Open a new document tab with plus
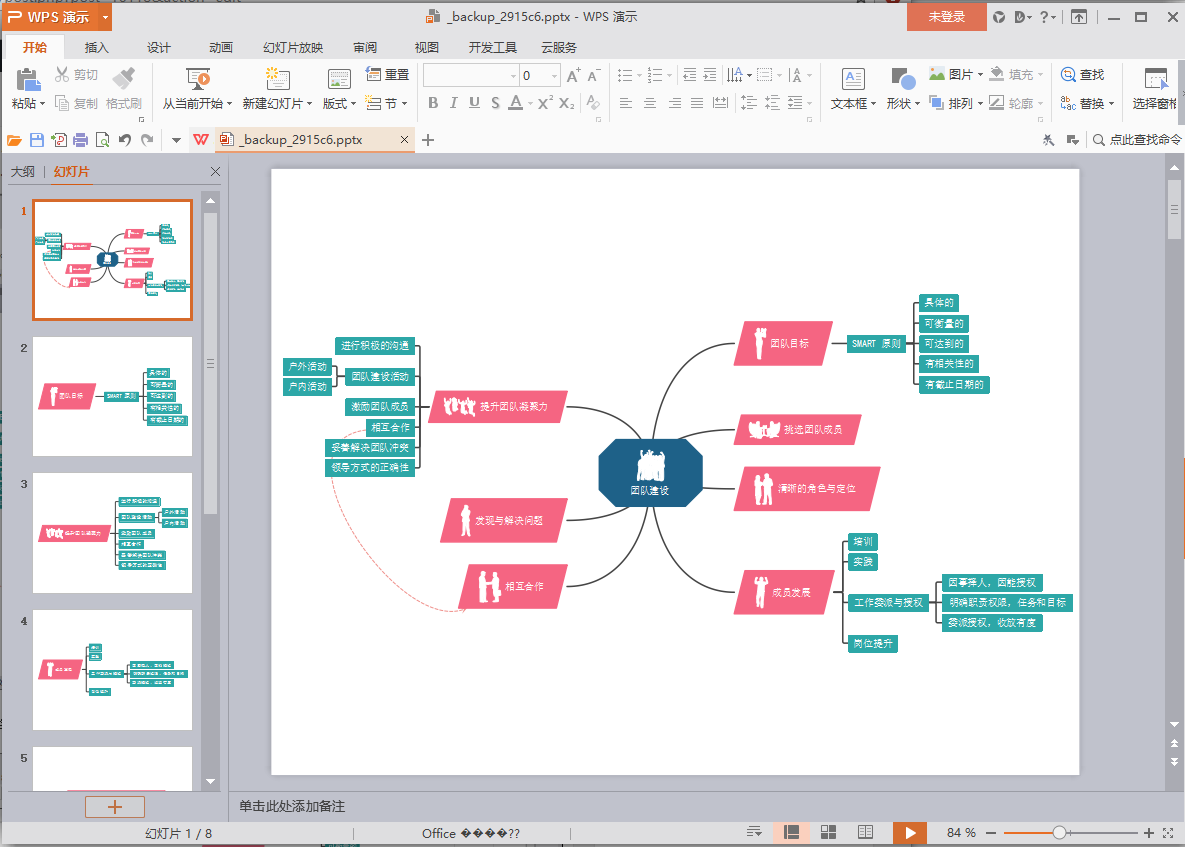Screen dimensions: 1185x847 tap(428, 140)
